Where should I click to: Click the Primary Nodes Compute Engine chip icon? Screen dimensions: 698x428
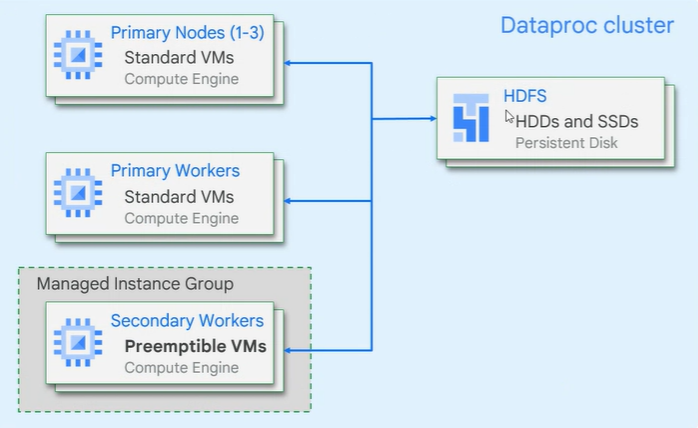click(78, 55)
